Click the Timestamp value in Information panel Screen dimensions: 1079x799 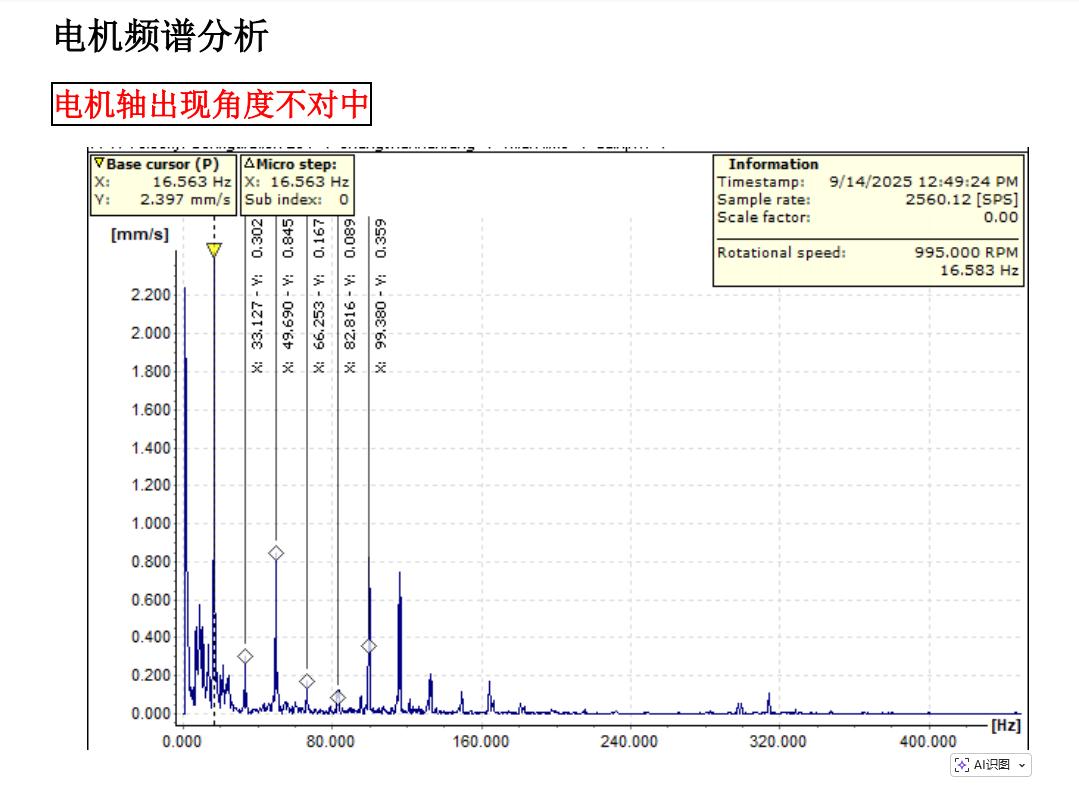pyautogui.click(x=923, y=182)
